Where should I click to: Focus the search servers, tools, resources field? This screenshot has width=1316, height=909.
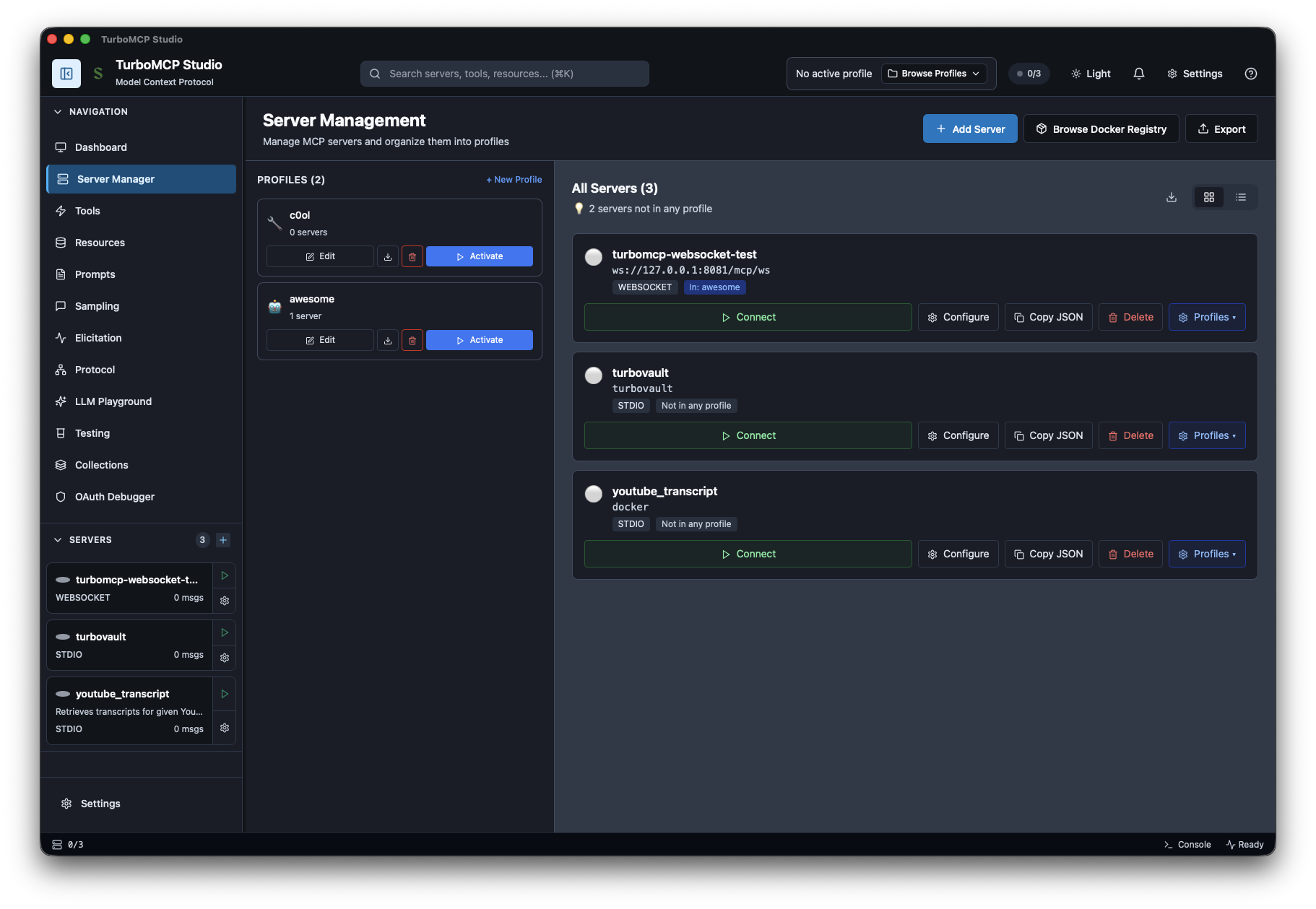tap(505, 74)
